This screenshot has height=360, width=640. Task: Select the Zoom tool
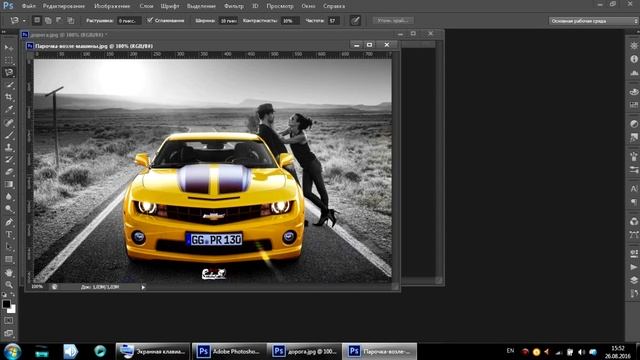coord(9,284)
